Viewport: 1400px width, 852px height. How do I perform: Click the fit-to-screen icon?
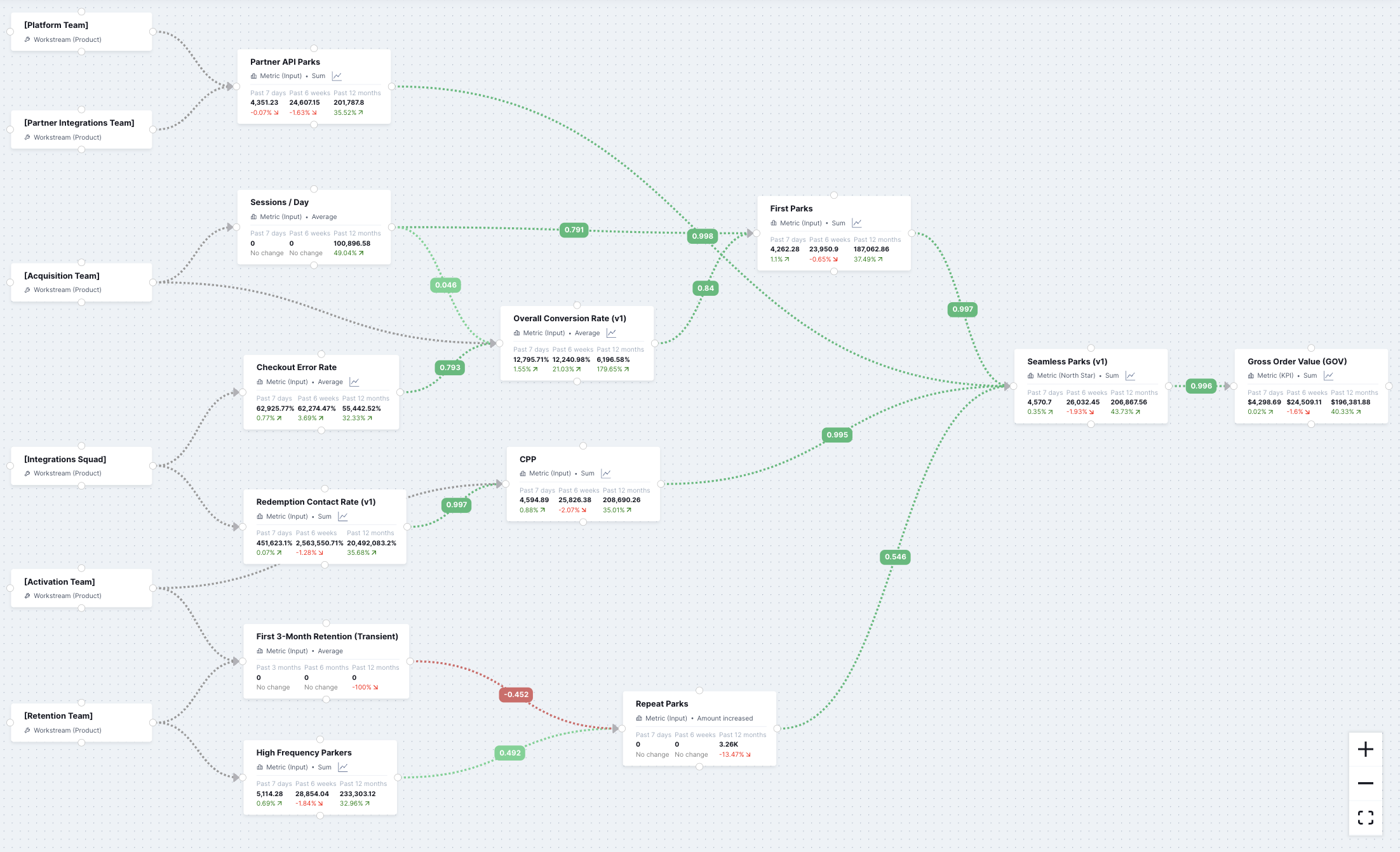1365,818
